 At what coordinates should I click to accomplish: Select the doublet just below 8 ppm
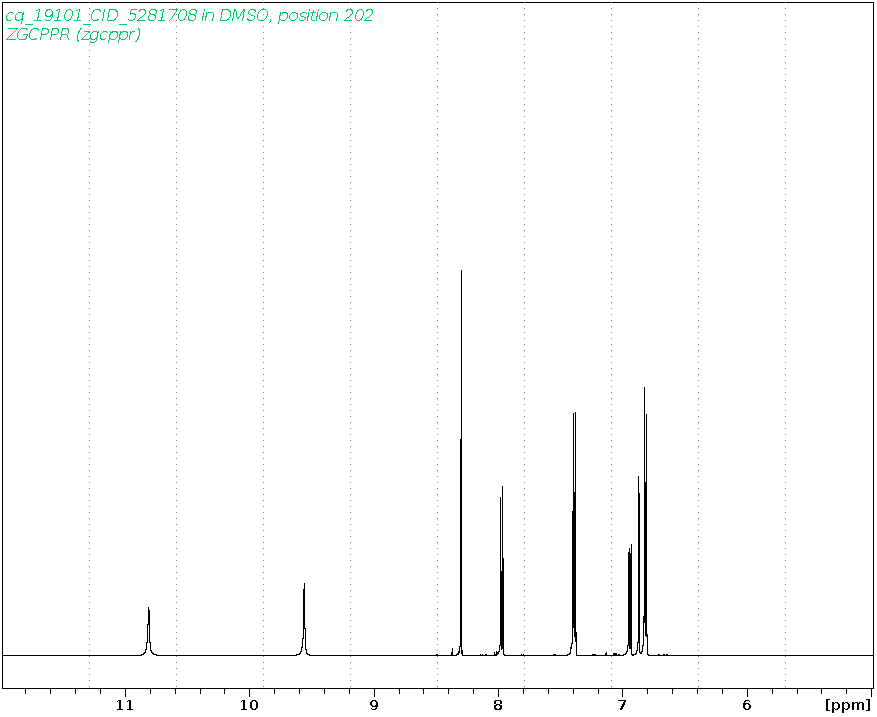click(x=502, y=570)
